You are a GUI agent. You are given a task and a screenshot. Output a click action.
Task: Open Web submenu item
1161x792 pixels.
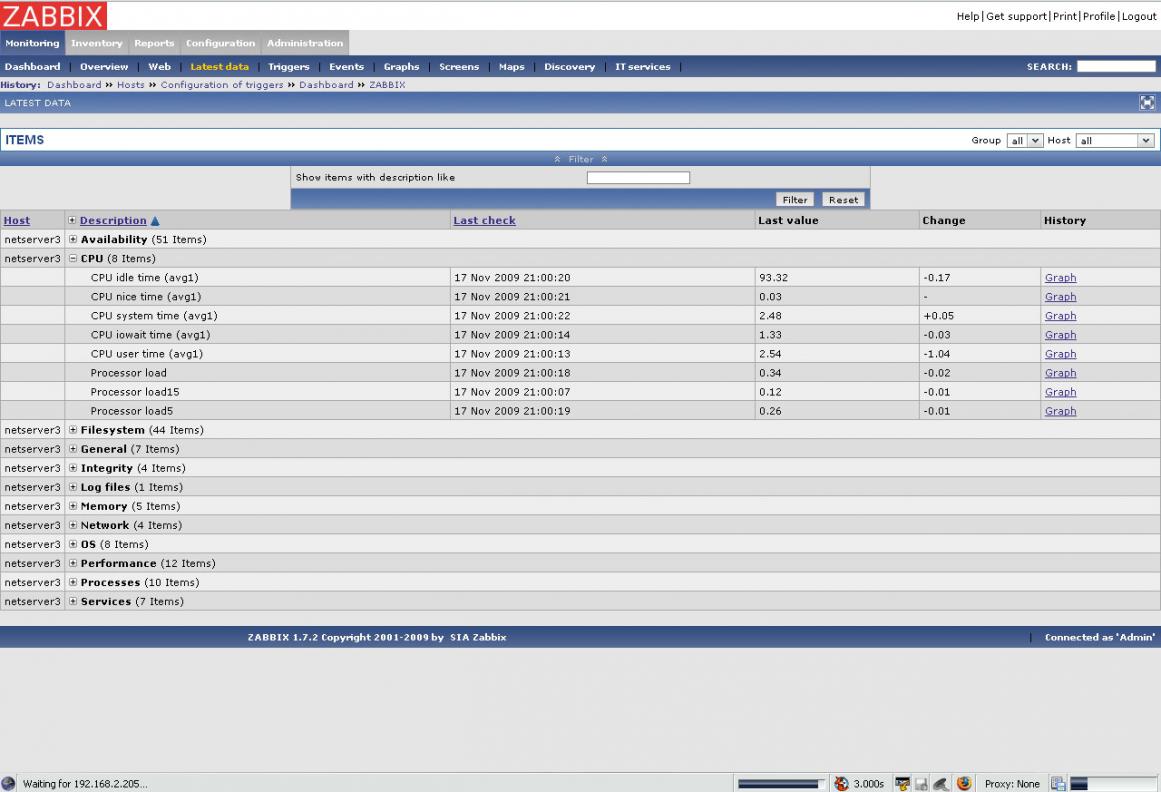click(159, 67)
